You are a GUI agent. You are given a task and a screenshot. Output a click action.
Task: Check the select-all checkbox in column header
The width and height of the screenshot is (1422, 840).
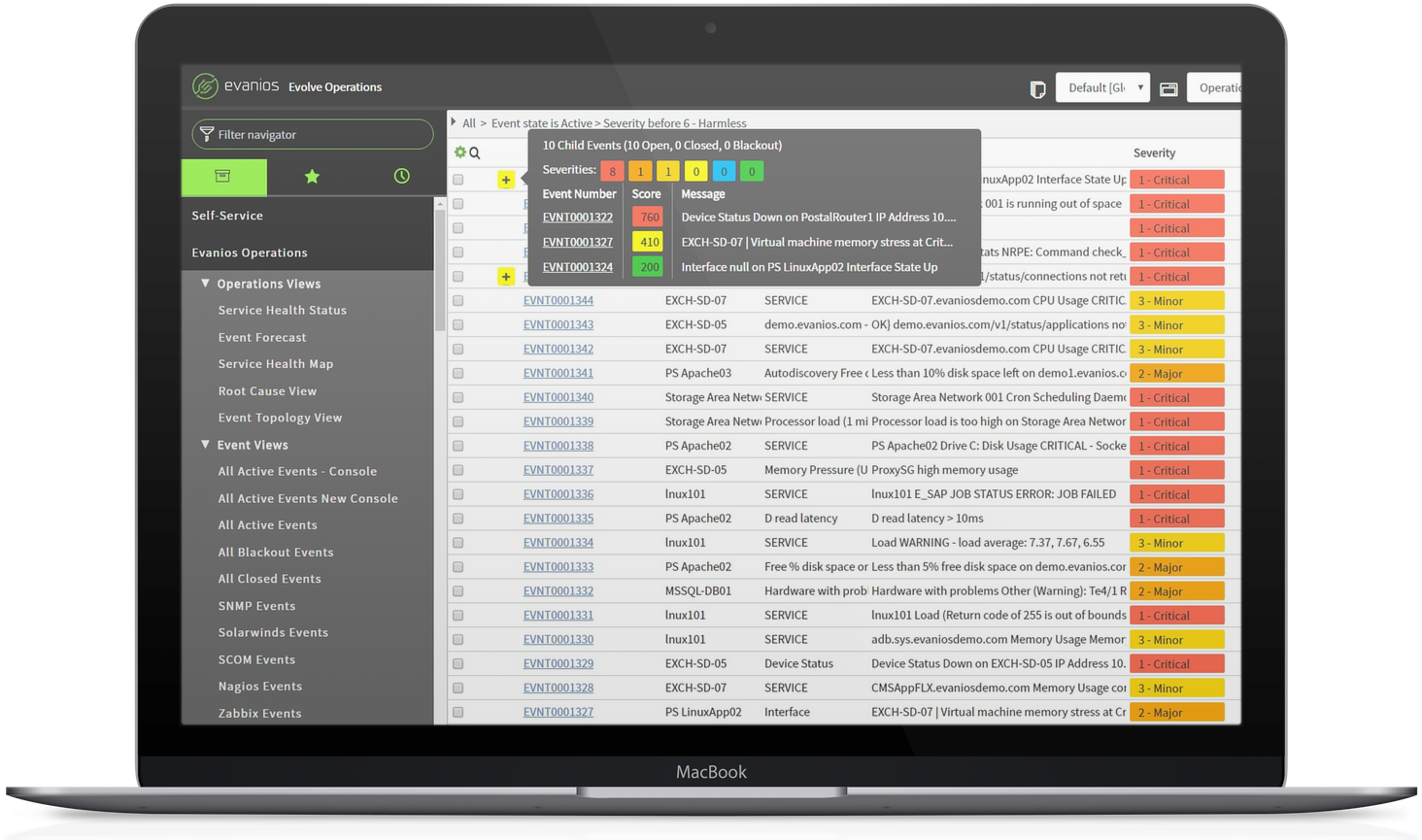pyautogui.click(x=457, y=152)
